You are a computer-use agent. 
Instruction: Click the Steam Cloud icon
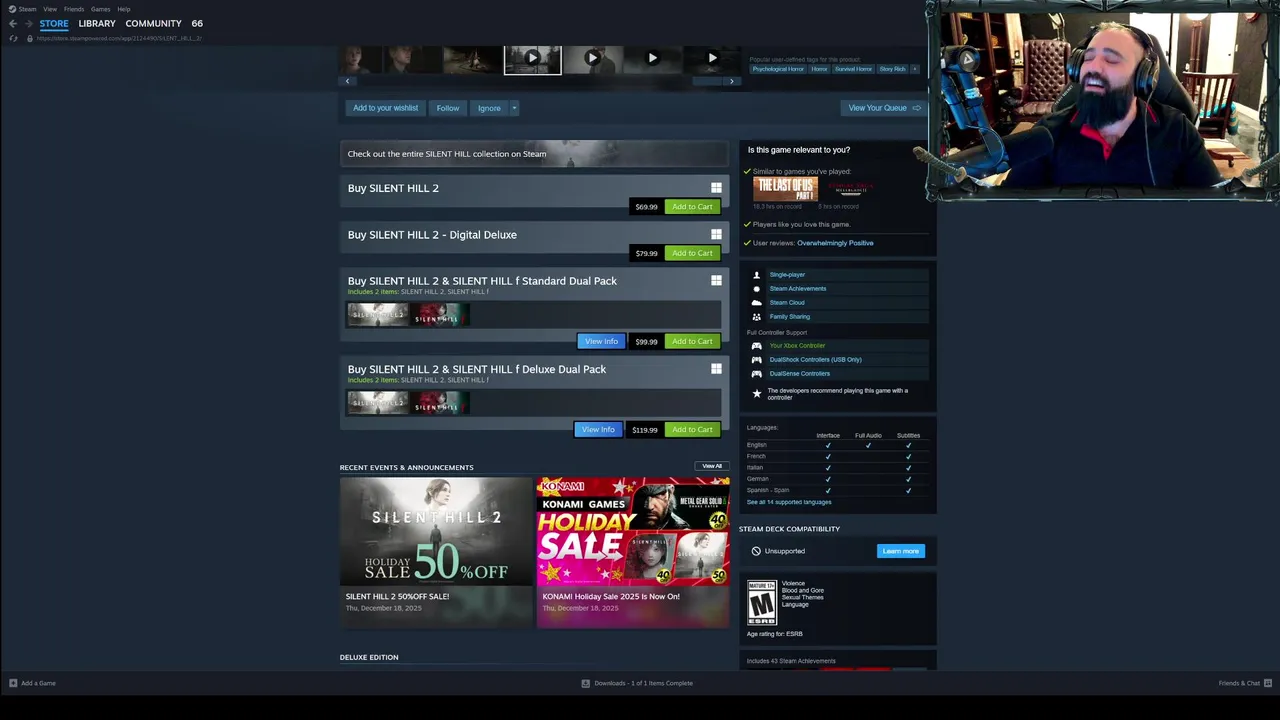click(756, 303)
